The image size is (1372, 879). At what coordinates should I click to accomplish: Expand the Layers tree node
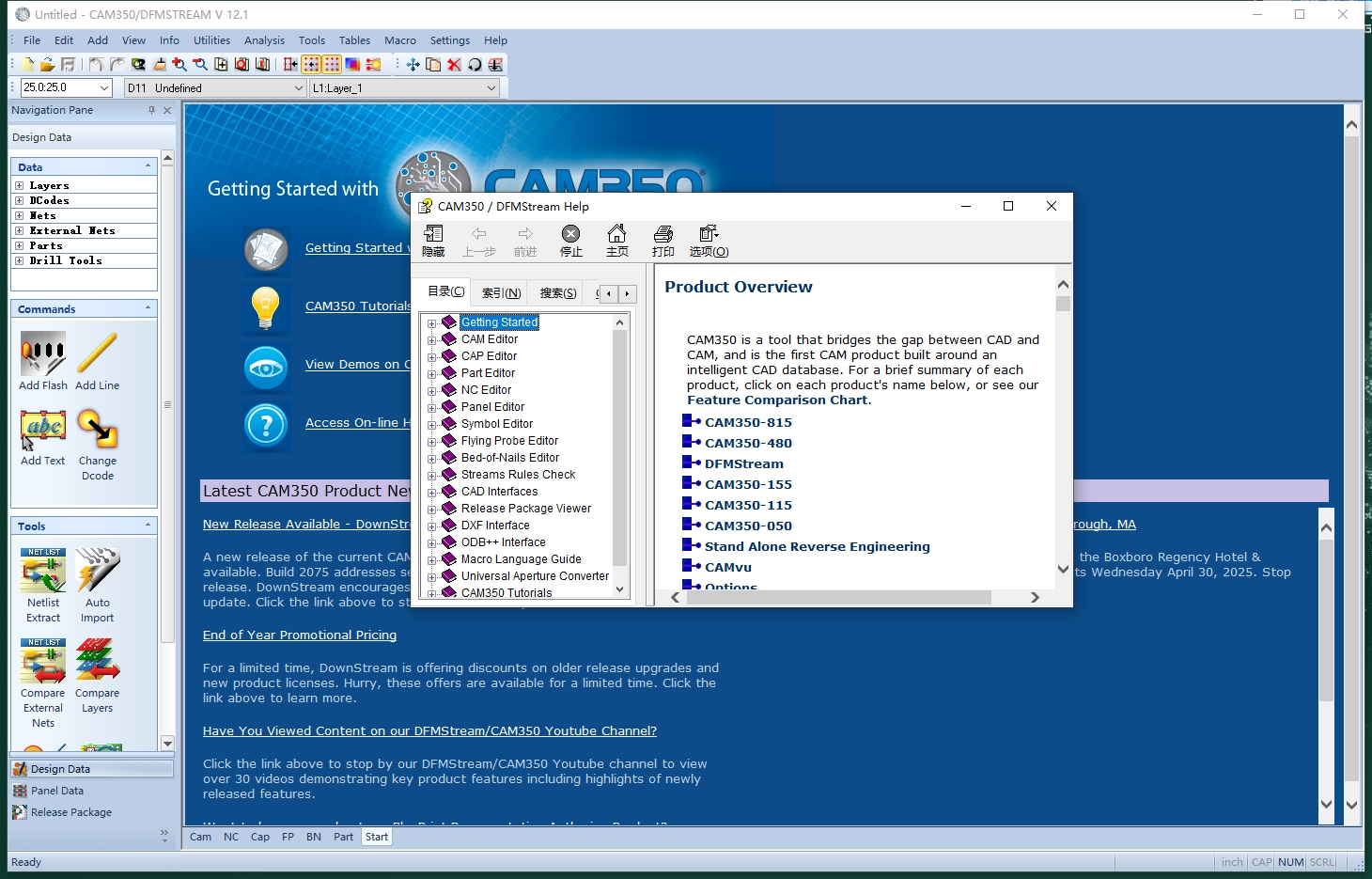pyautogui.click(x=19, y=186)
